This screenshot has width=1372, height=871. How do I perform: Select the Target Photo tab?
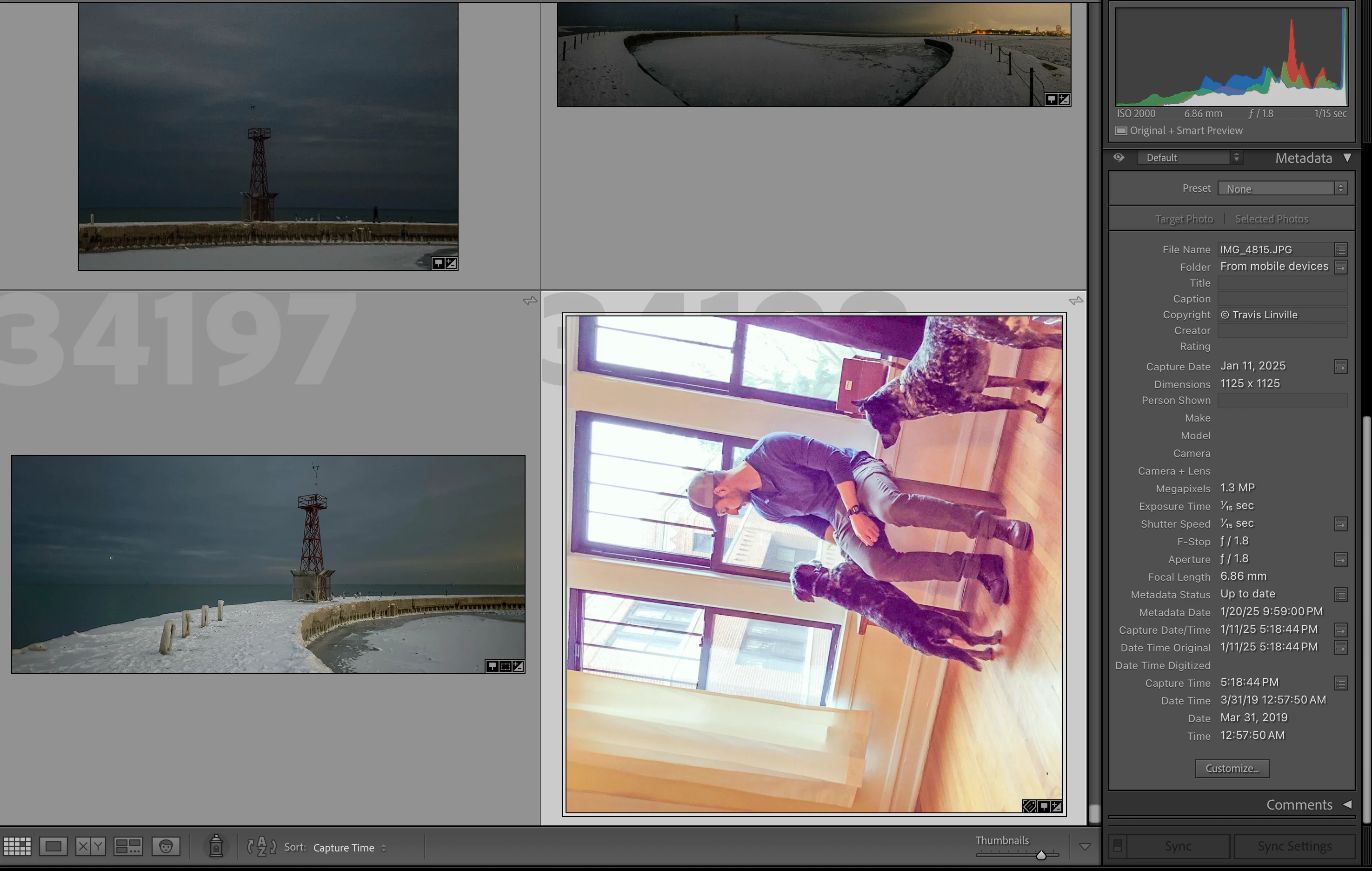pyautogui.click(x=1183, y=219)
